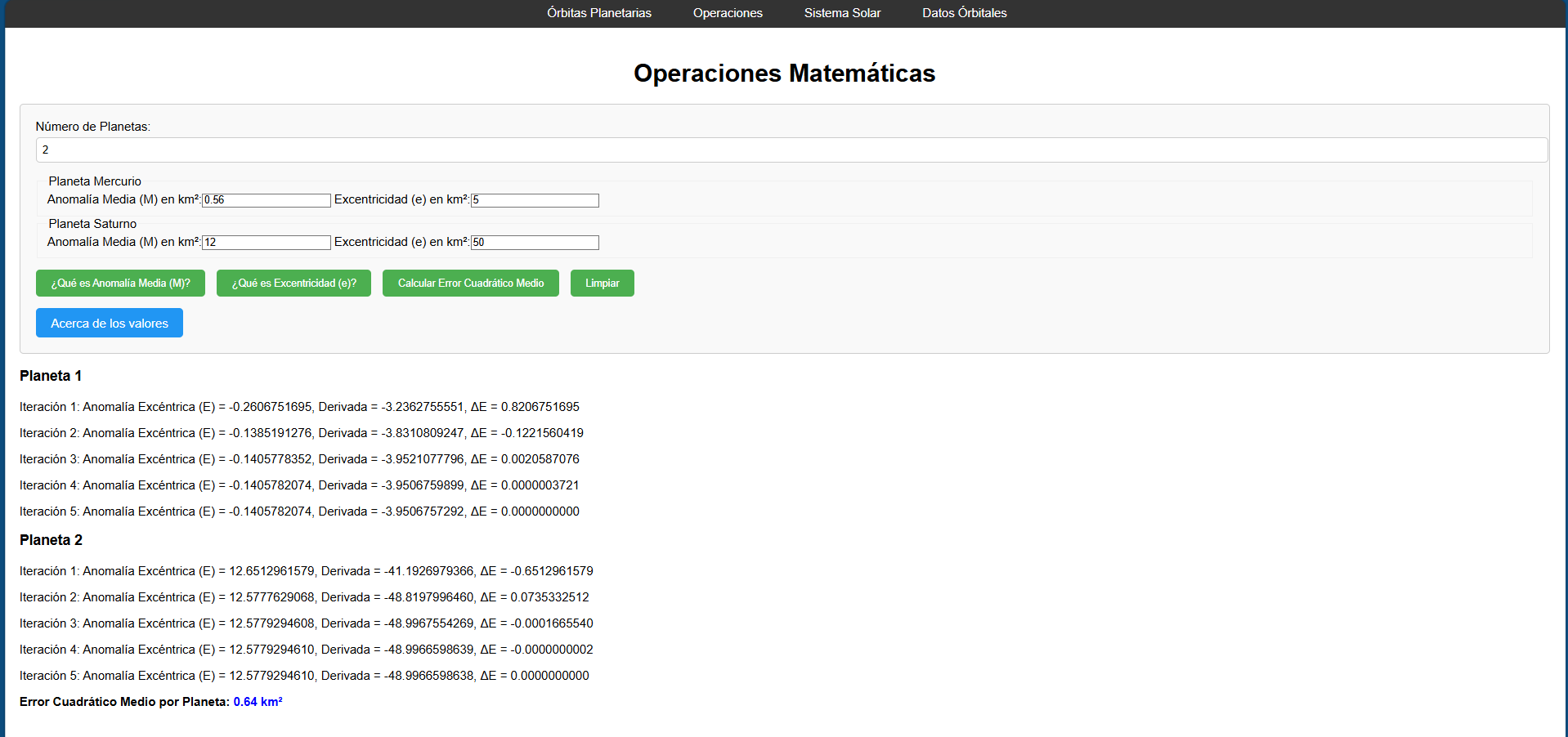Open Acerca de los valores
The height and width of the screenshot is (737, 1568).
click(110, 323)
